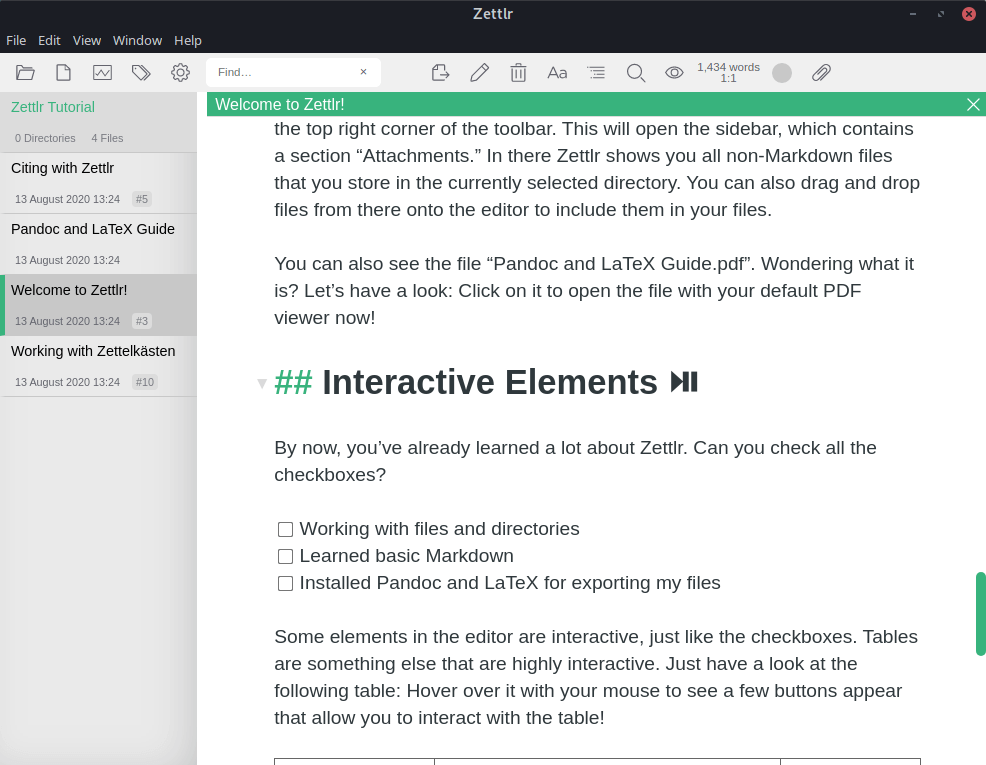Rename file using the pencil icon
Viewport: 986px width, 765px height.
(x=480, y=73)
